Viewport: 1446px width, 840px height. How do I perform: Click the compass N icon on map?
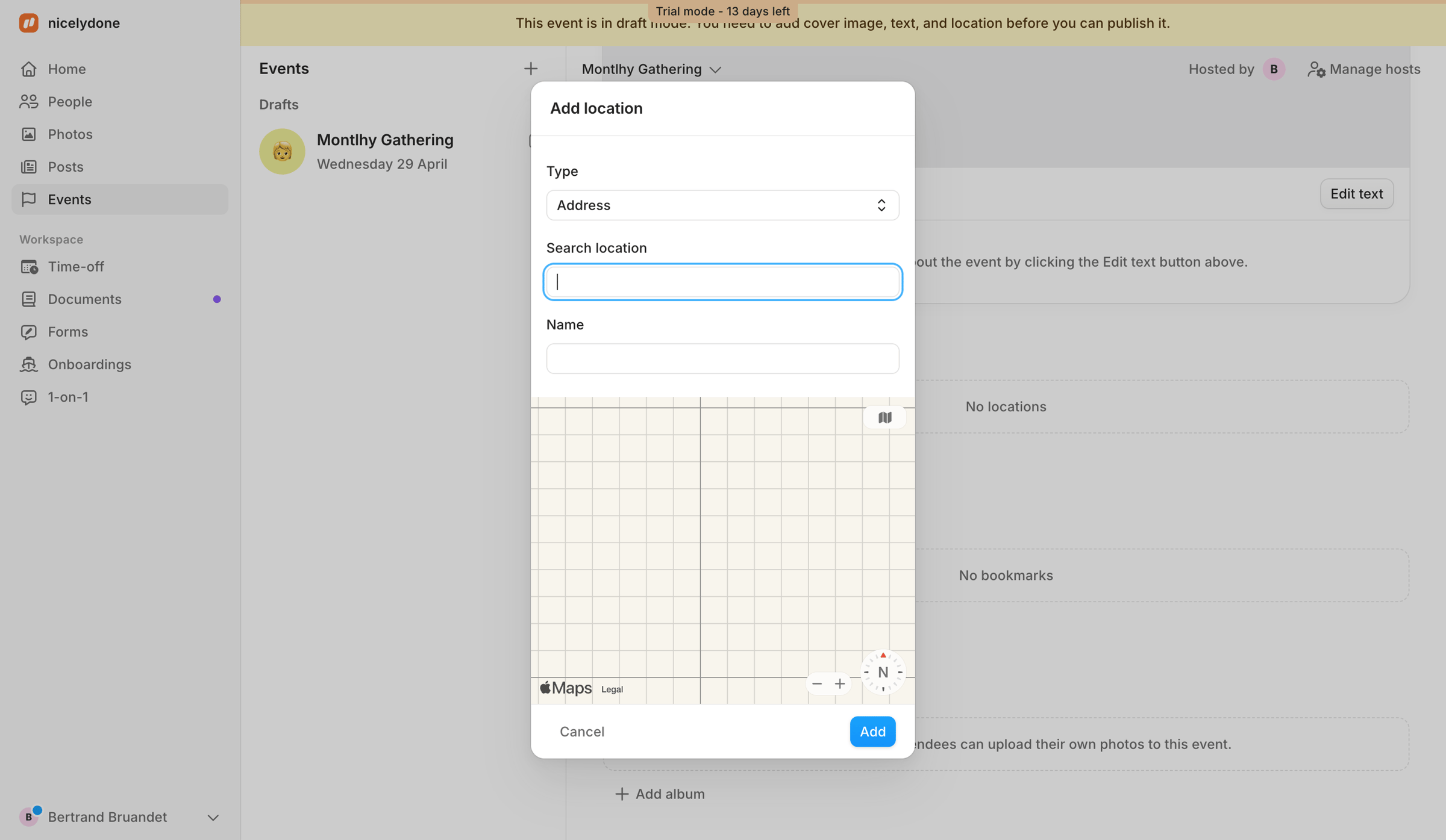[x=883, y=672]
